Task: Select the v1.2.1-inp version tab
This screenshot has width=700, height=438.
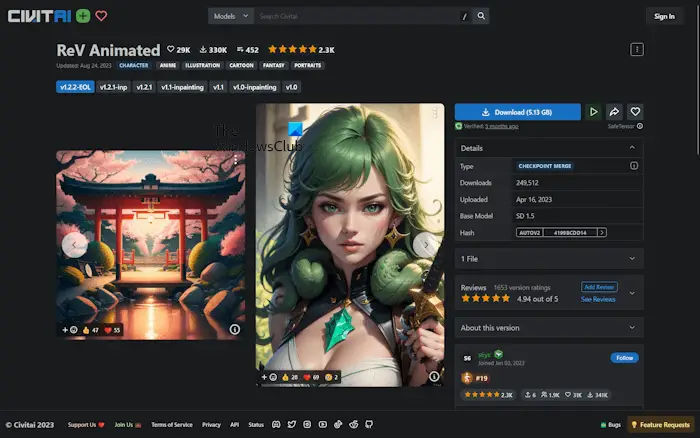Action: coord(113,87)
